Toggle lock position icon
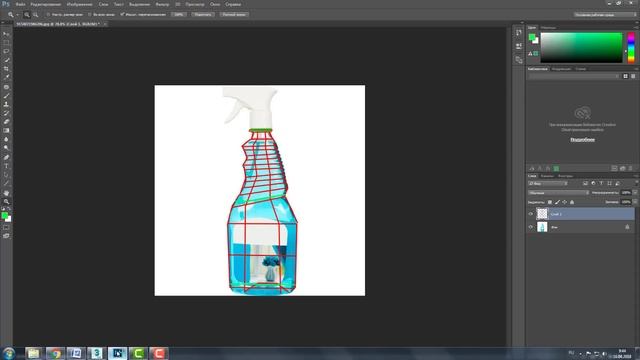 564,202
